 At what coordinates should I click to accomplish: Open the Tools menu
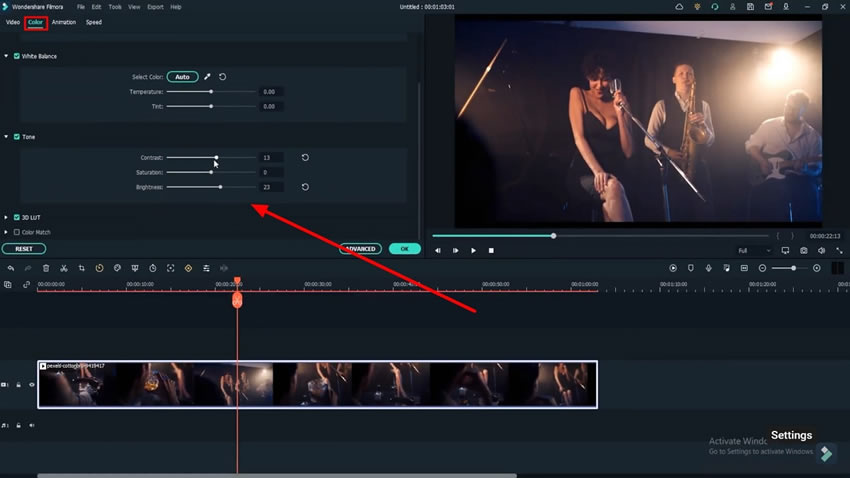click(115, 7)
